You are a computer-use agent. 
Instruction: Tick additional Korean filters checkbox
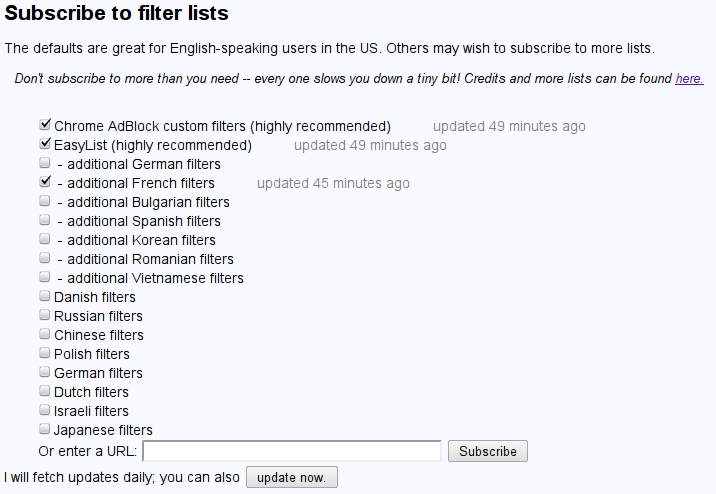coord(45,240)
